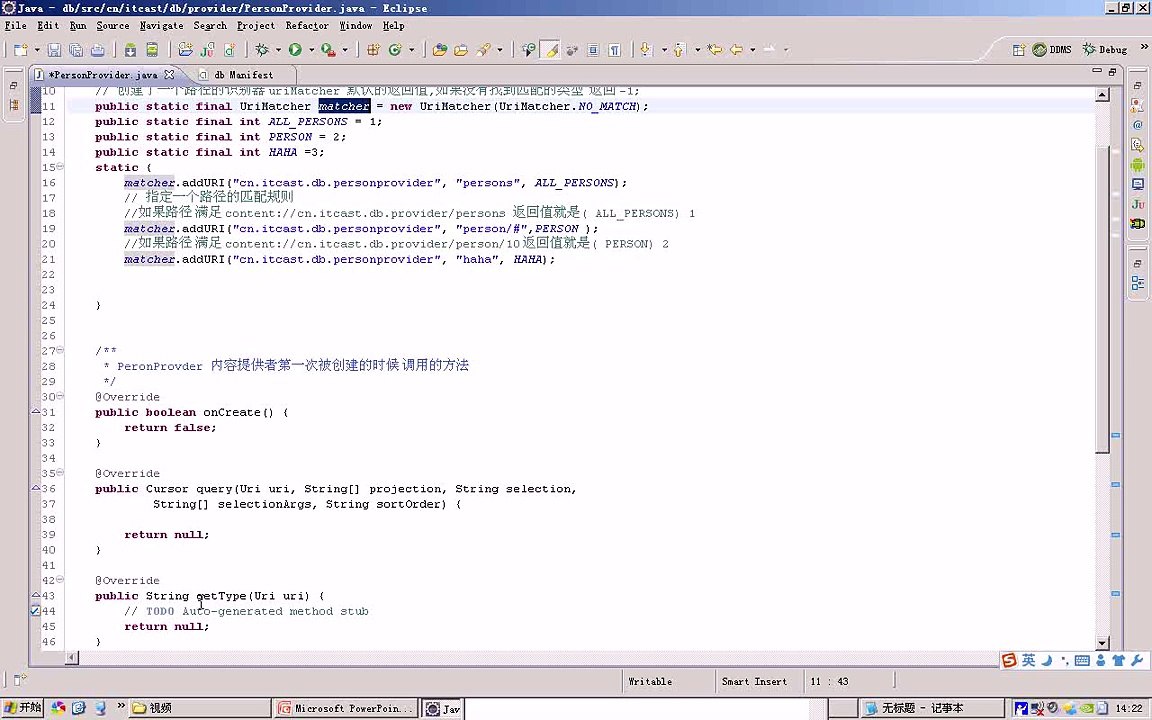
Task: Click the Print icon in toolbar
Action: pos(98,50)
